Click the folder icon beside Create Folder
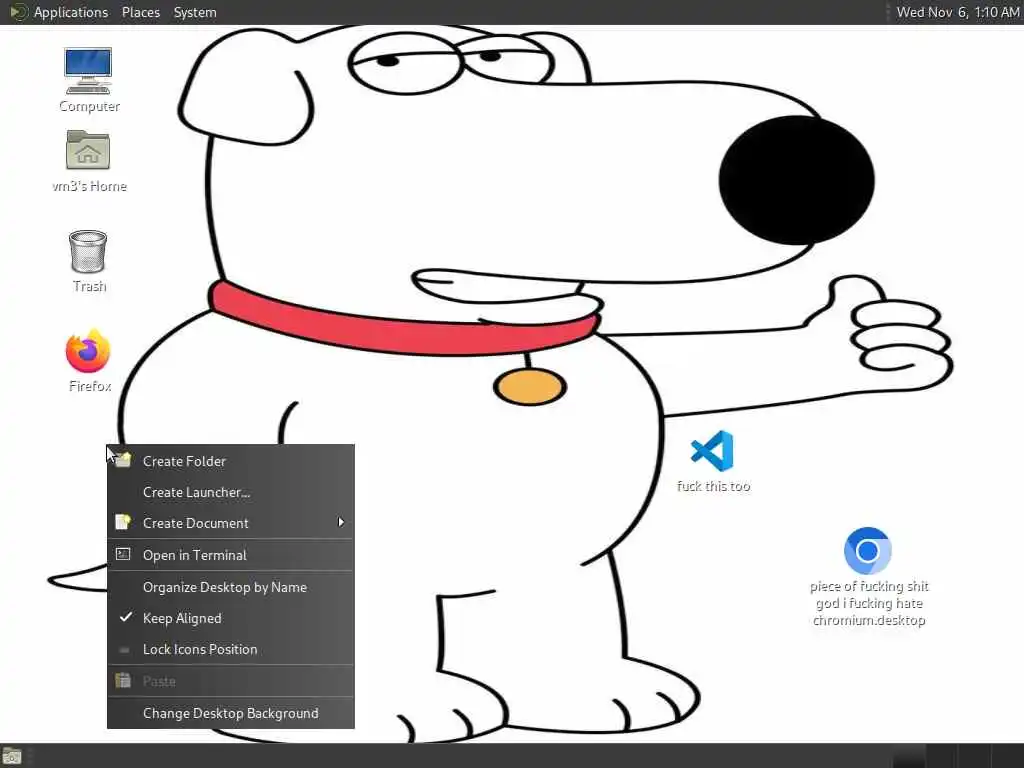 (123, 460)
